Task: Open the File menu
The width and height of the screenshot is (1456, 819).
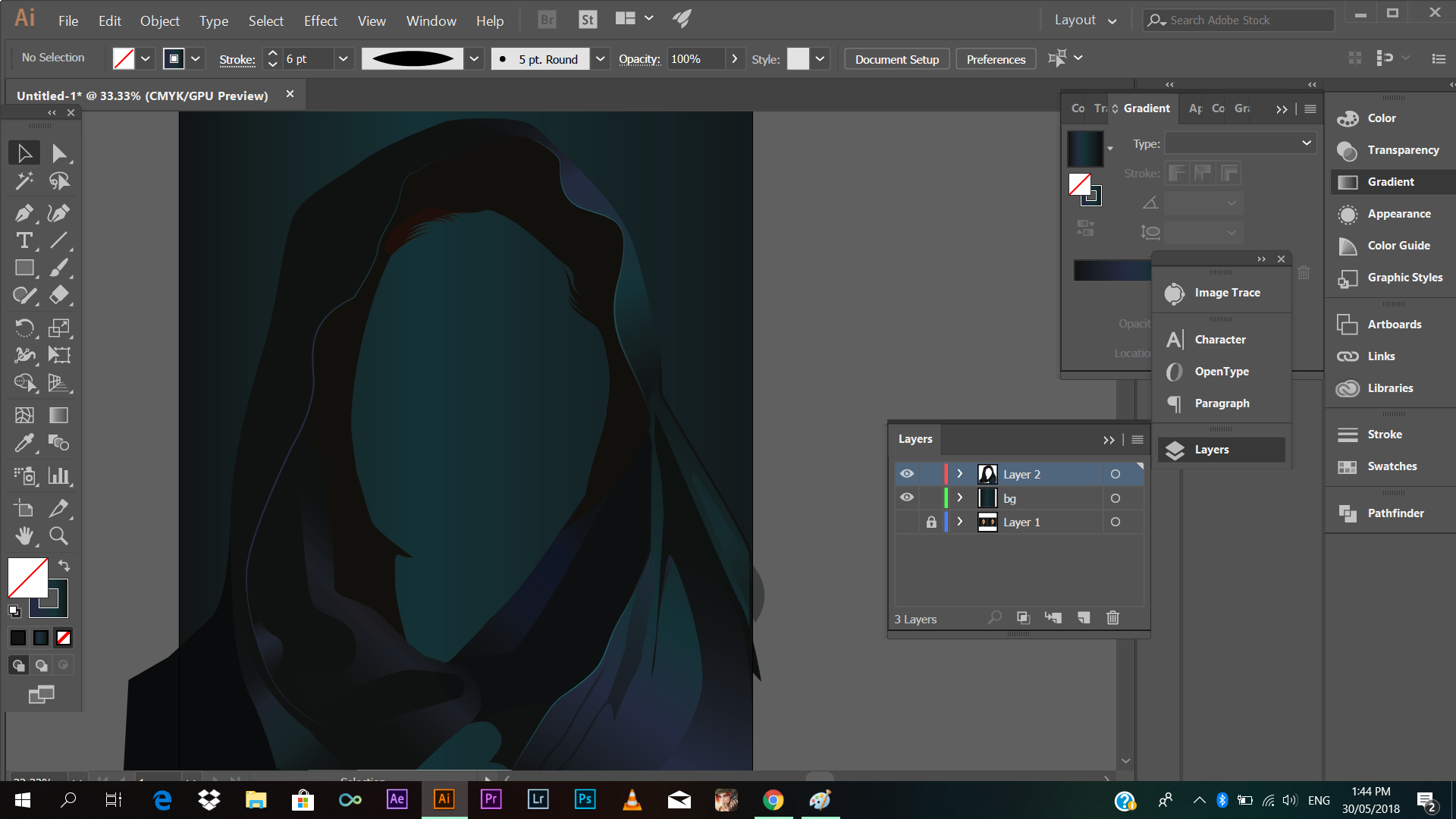Action: [x=68, y=20]
